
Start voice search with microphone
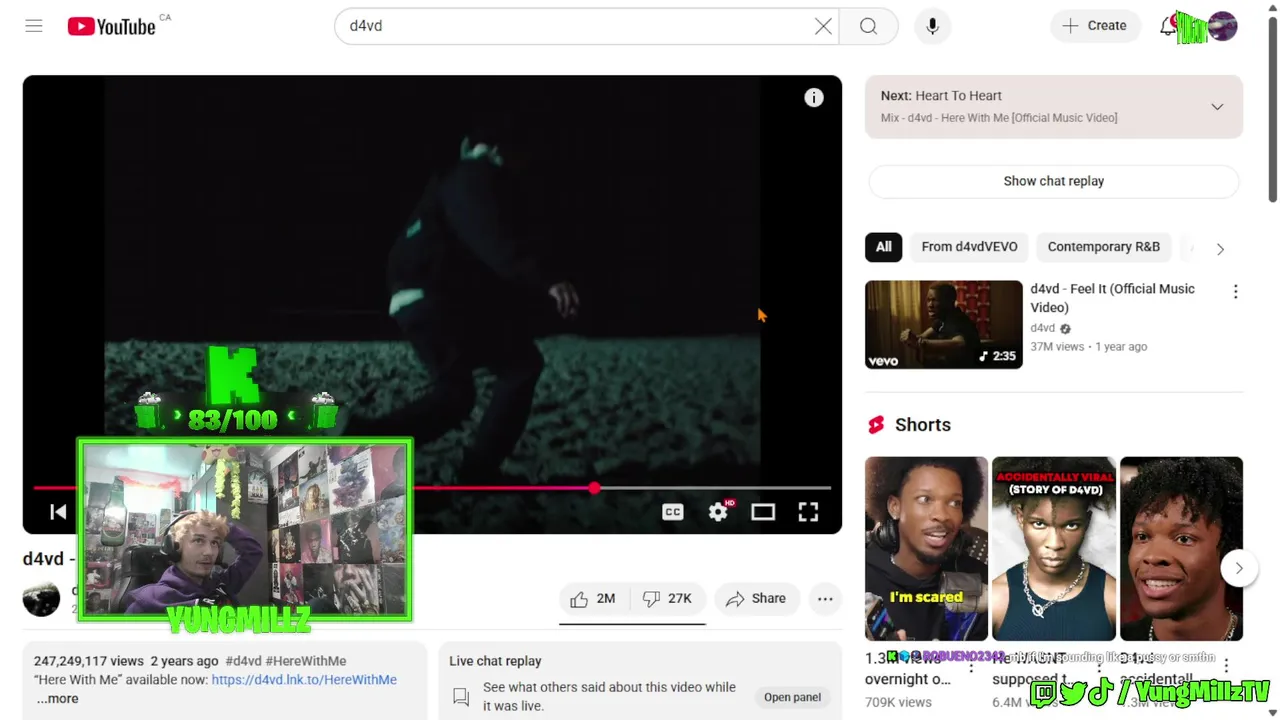932,26
